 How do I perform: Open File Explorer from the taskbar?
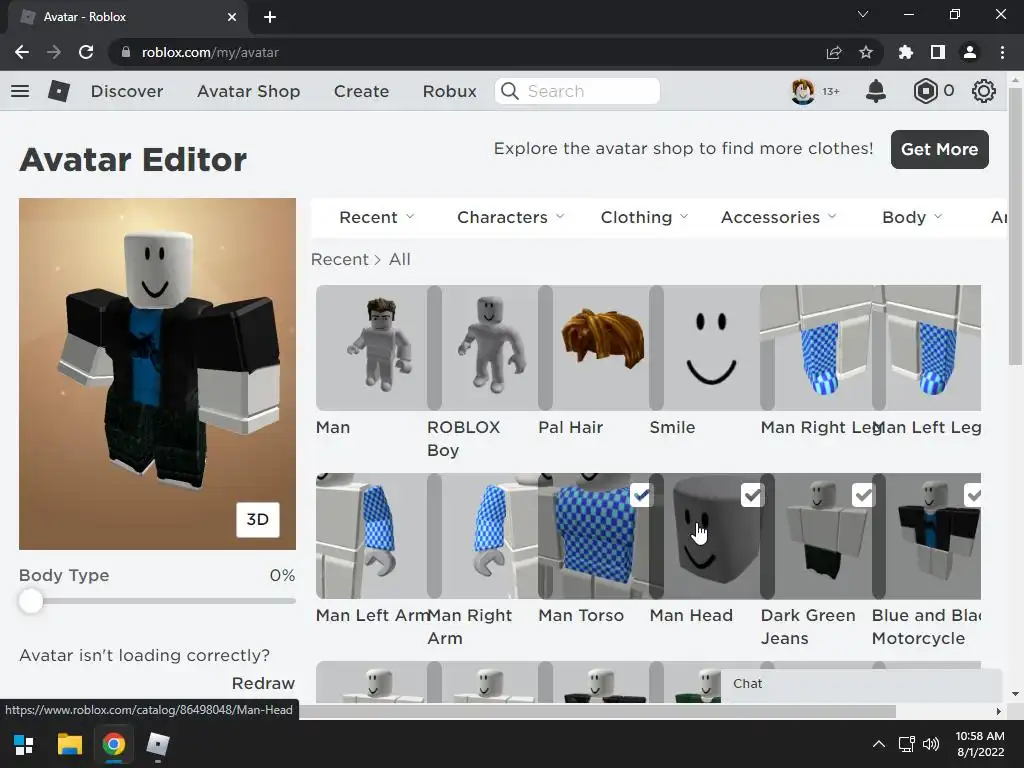69,744
